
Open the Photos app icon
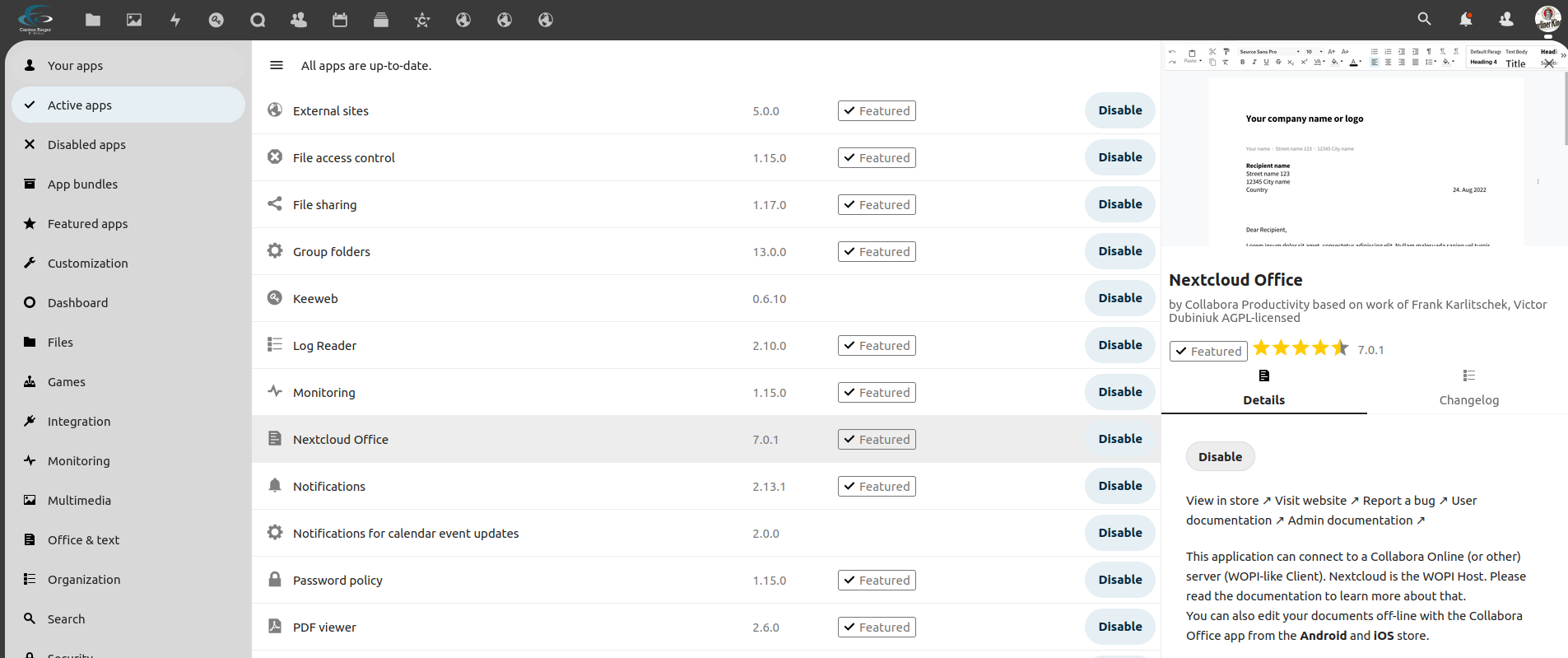tap(134, 20)
